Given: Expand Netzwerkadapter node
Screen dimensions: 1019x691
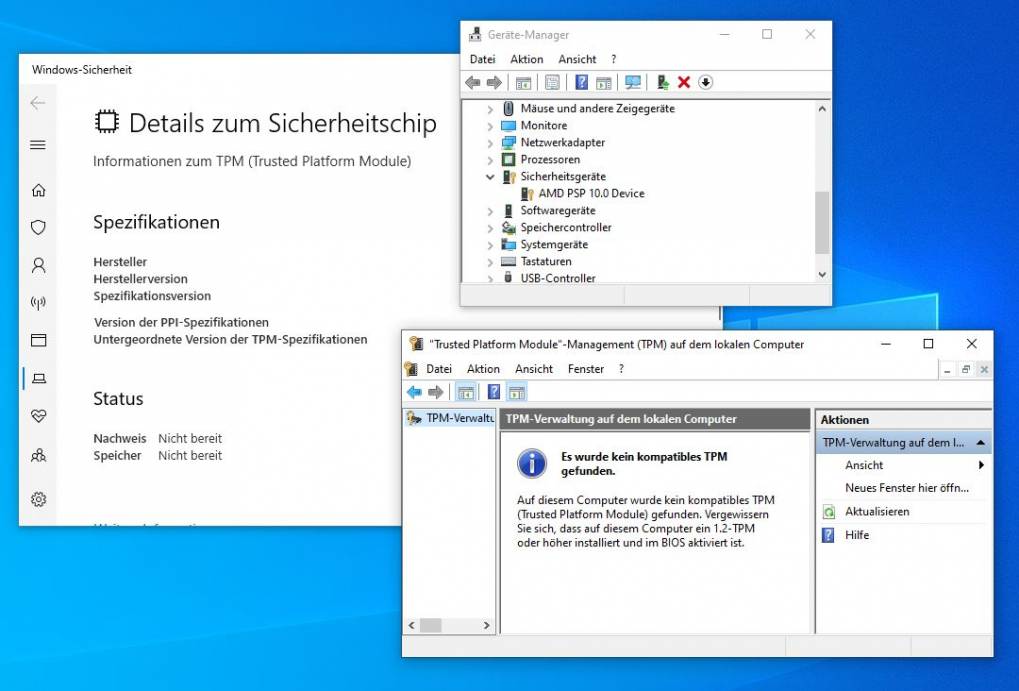Looking at the screenshot, I should pyautogui.click(x=490, y=143).
